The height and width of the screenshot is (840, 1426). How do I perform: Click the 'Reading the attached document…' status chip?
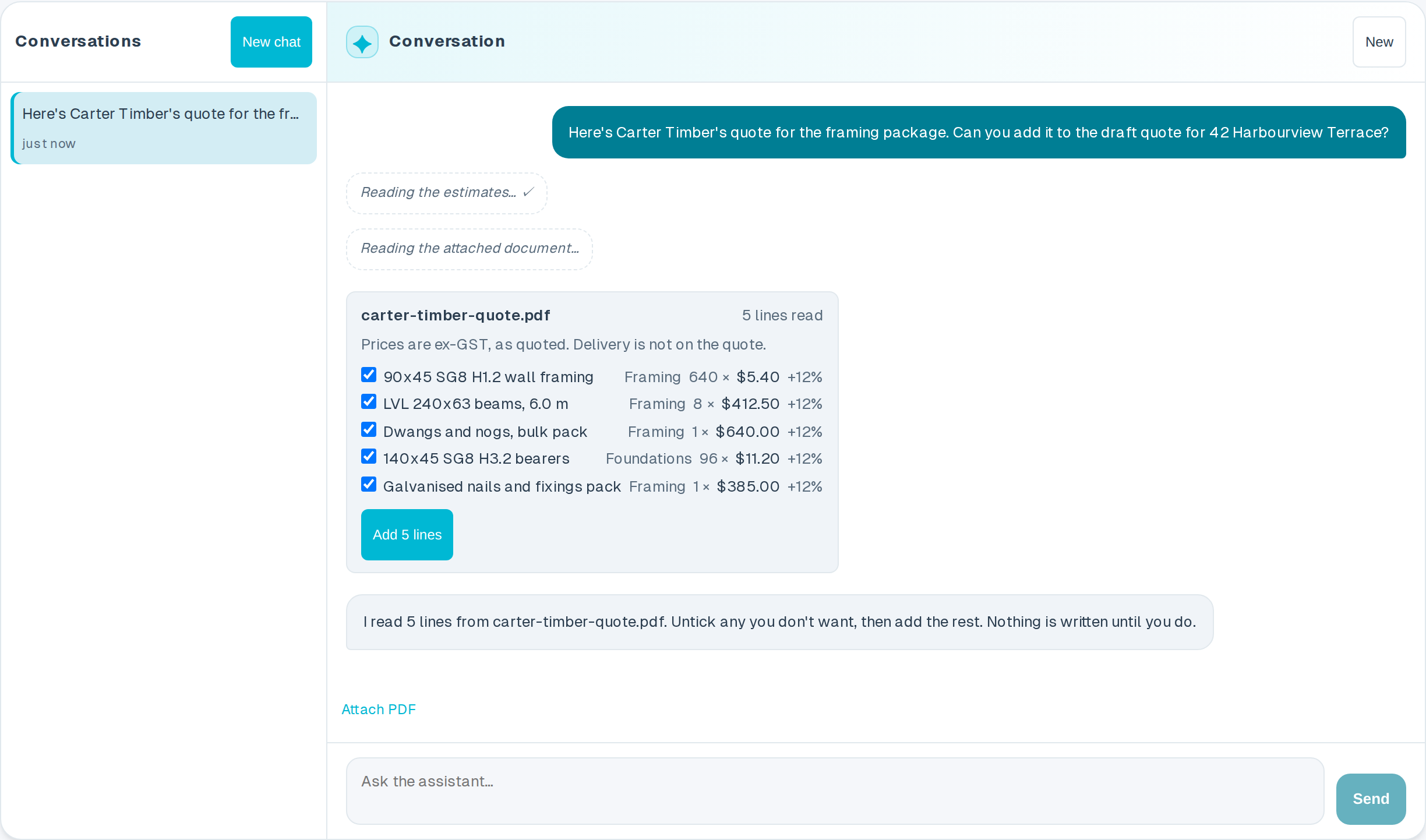[x=470, y=249]
